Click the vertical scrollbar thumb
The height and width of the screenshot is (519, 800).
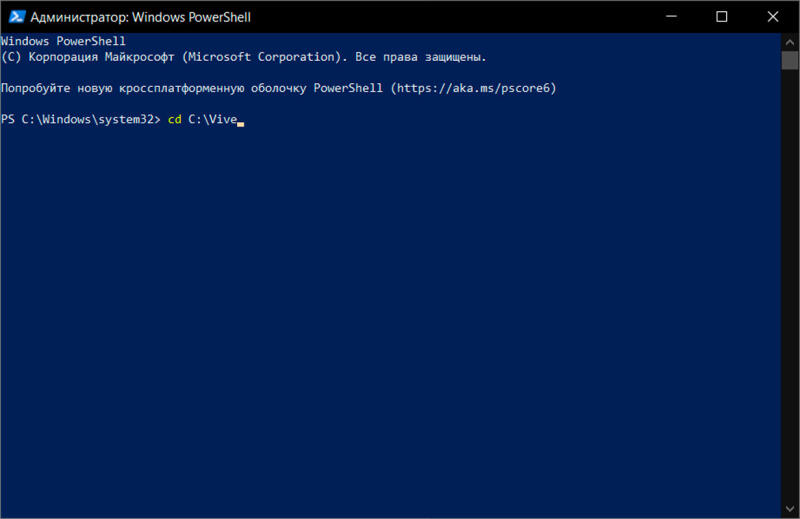tap(790, 60)
